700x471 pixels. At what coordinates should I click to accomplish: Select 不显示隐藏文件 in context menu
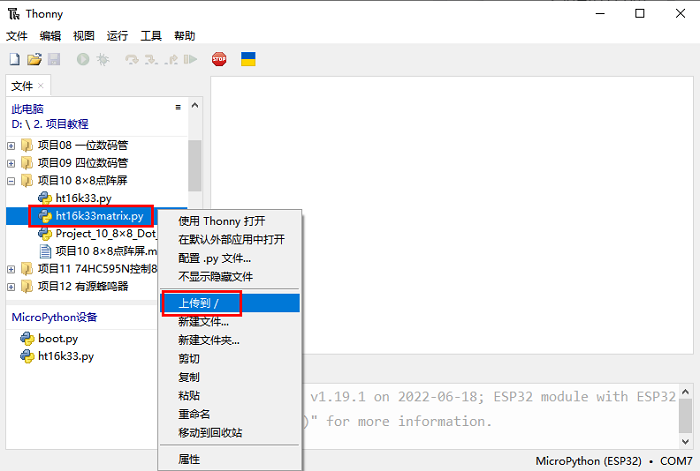click(x=215, y=276)
